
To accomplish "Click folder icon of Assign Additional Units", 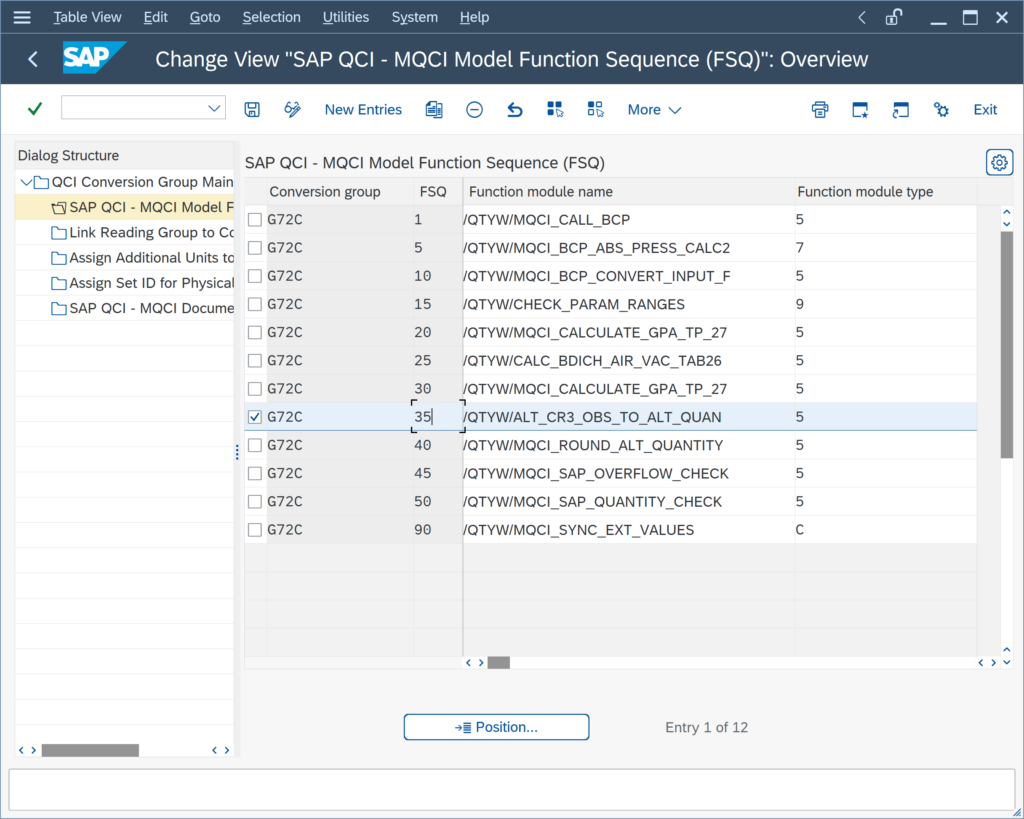I will coord(59,259).
